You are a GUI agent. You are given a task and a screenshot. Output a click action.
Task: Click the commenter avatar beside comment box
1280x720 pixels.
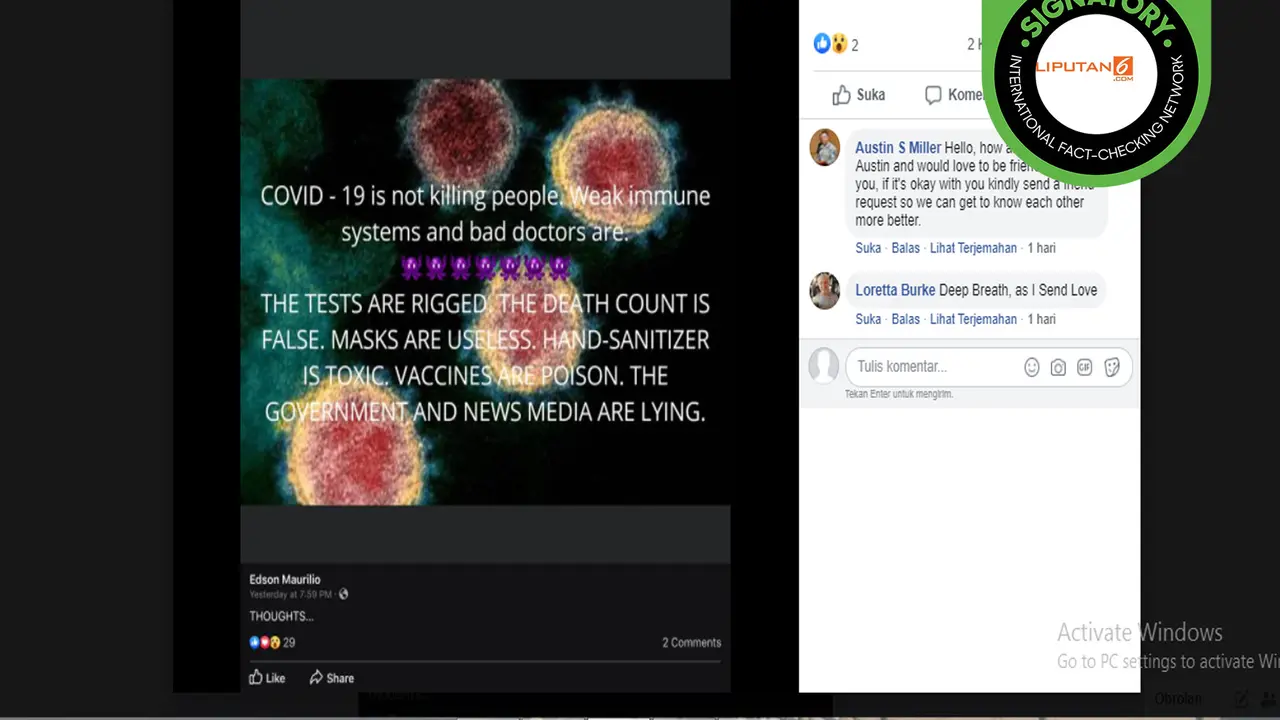(823, 365)
